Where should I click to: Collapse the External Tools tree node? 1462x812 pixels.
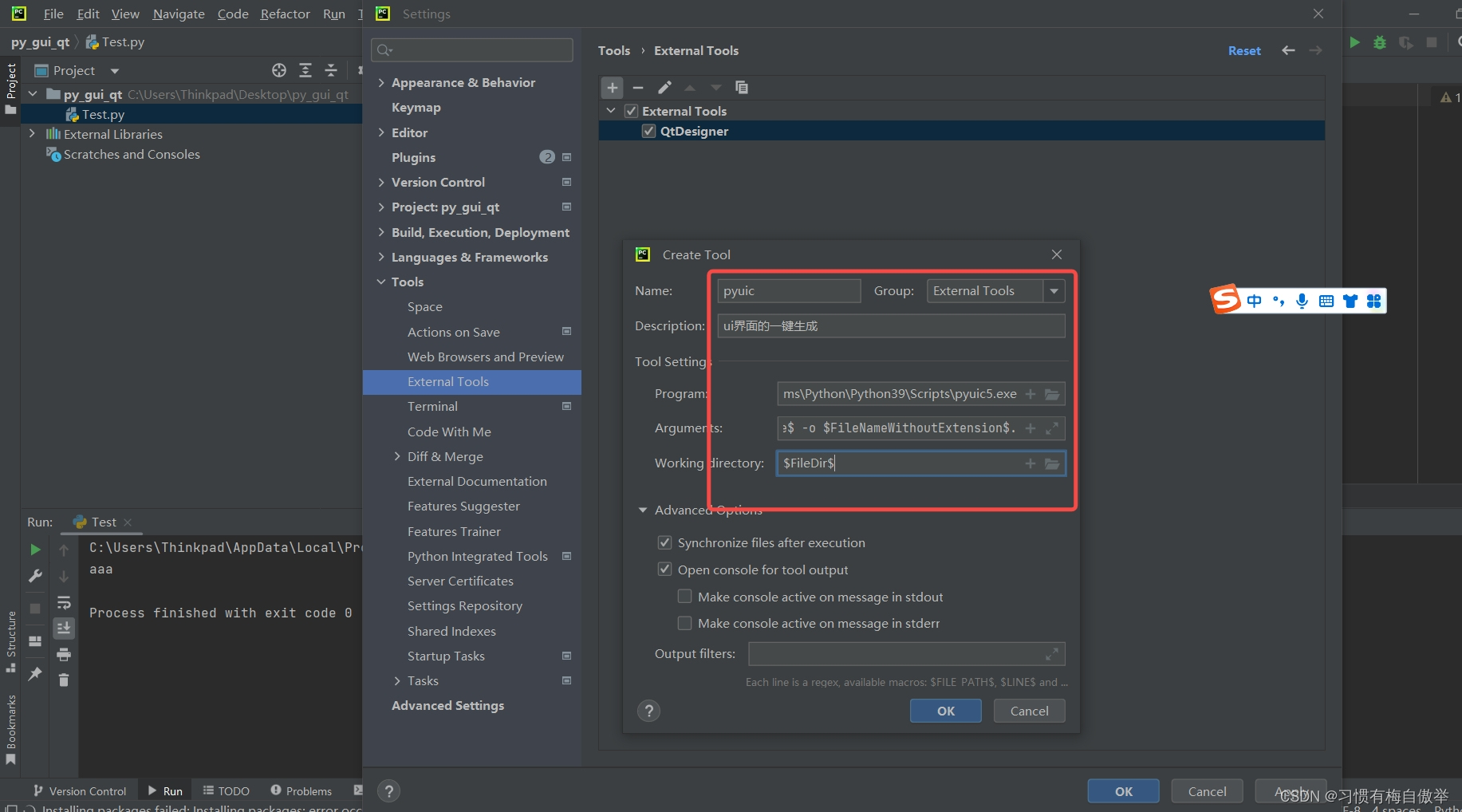pos(611,111)
